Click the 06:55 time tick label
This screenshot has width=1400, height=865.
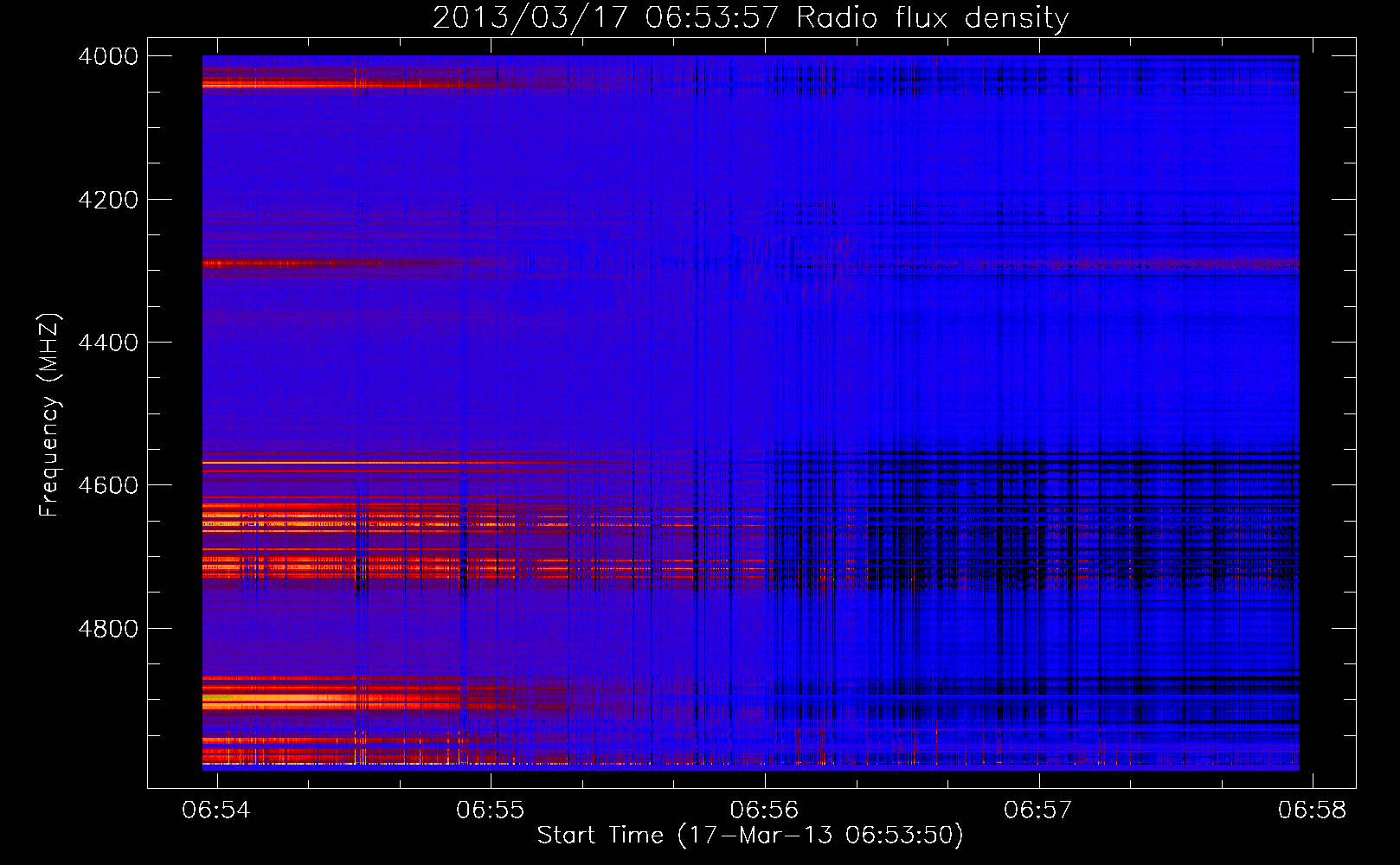click(x=491, y=810)
